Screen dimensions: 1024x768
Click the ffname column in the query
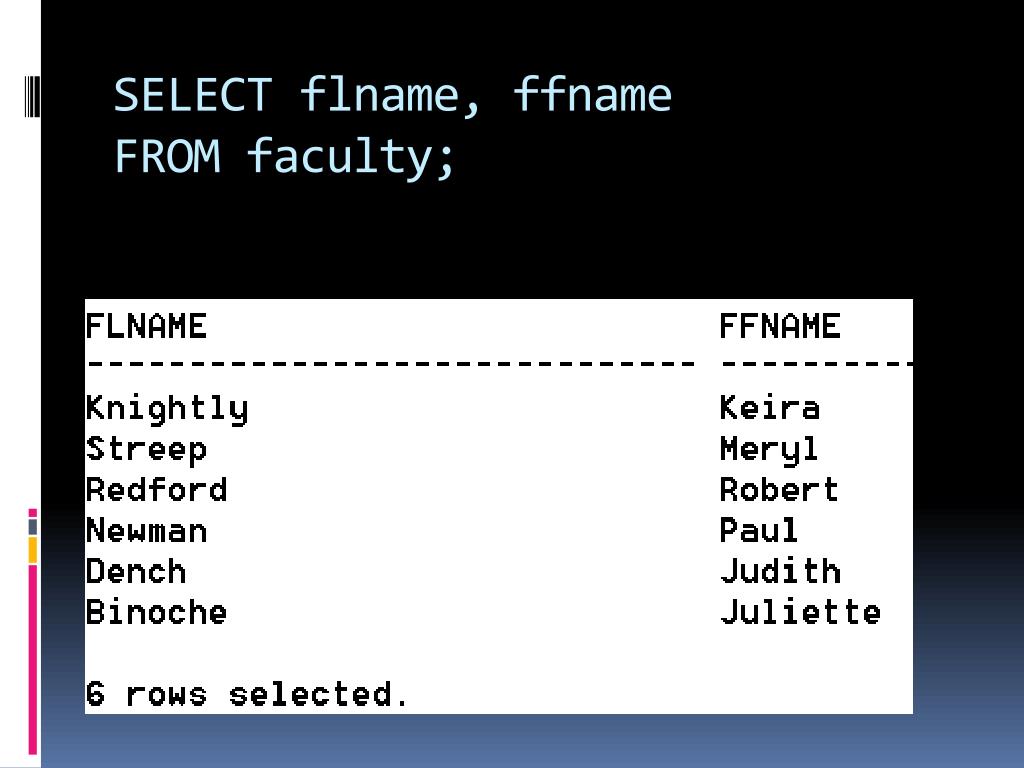[592, 94]
